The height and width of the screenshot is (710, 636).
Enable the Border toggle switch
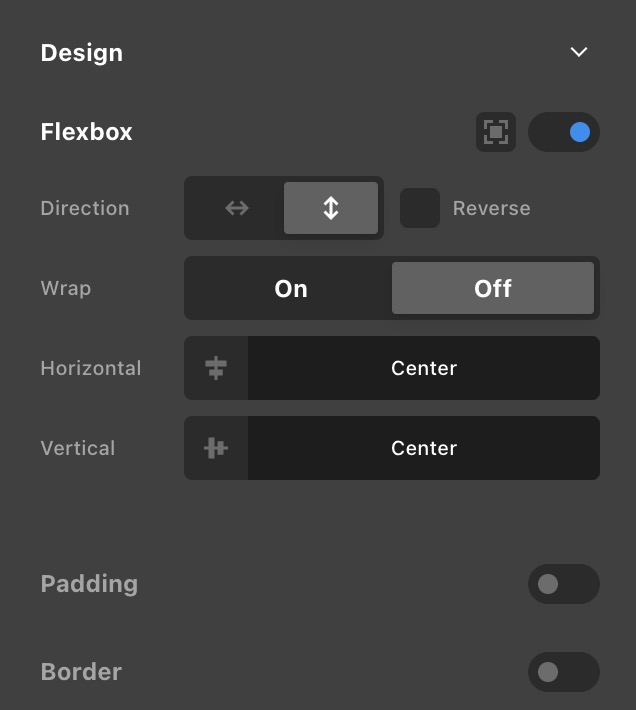[x=564, y=672]
